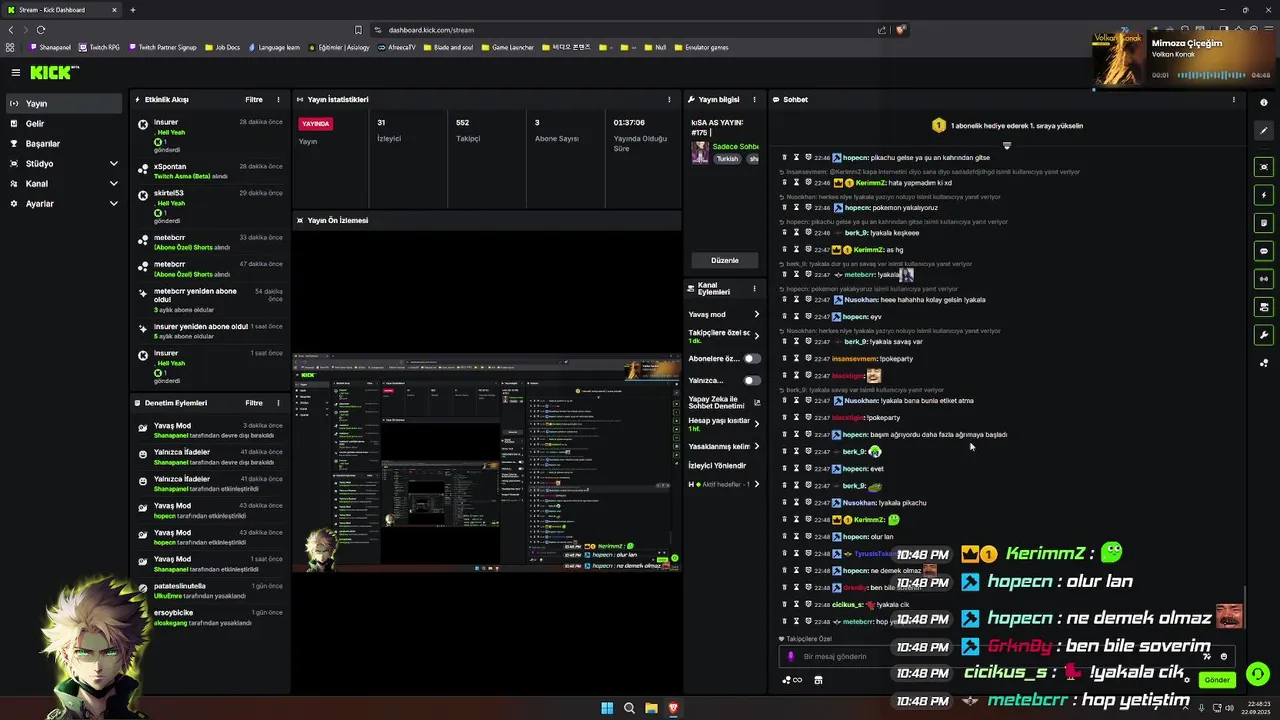Open the Windows Start button
Viewport: 1280px width, 720px height.
click(607, 708)
